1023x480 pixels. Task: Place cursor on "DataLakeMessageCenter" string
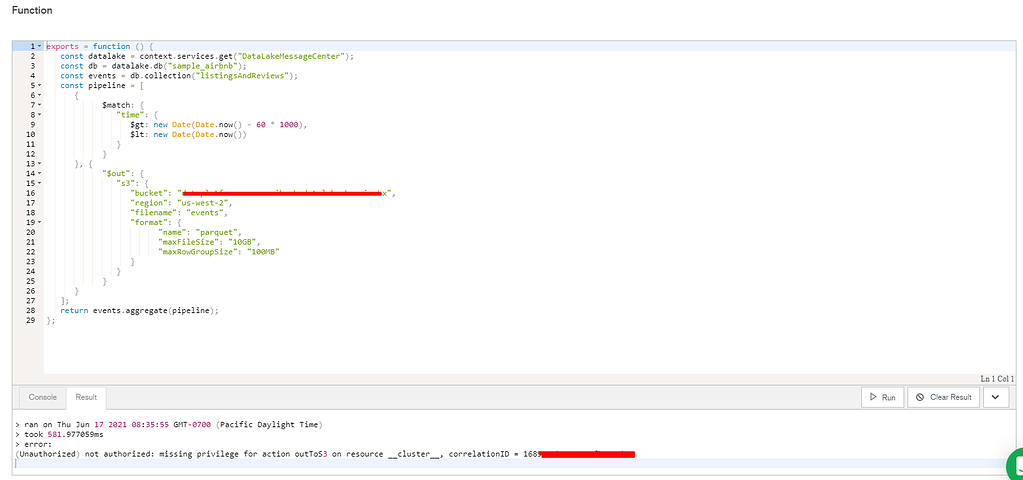300,56
